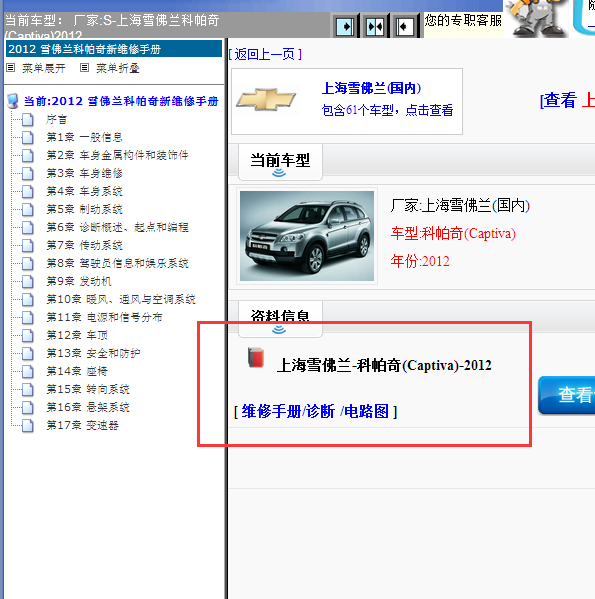
Task: Click the customer service mascot figure
Action: click(x=537, y=18)
